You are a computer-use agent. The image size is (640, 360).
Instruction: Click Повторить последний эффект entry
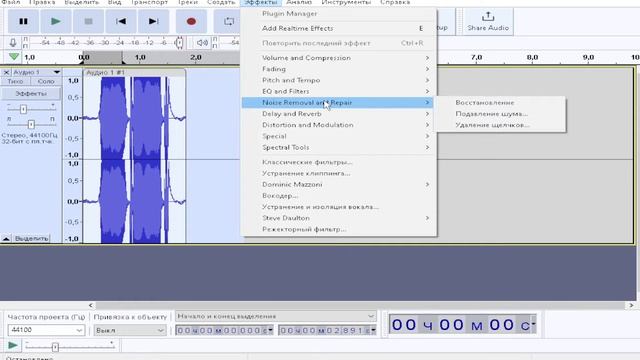pos(339,43)
